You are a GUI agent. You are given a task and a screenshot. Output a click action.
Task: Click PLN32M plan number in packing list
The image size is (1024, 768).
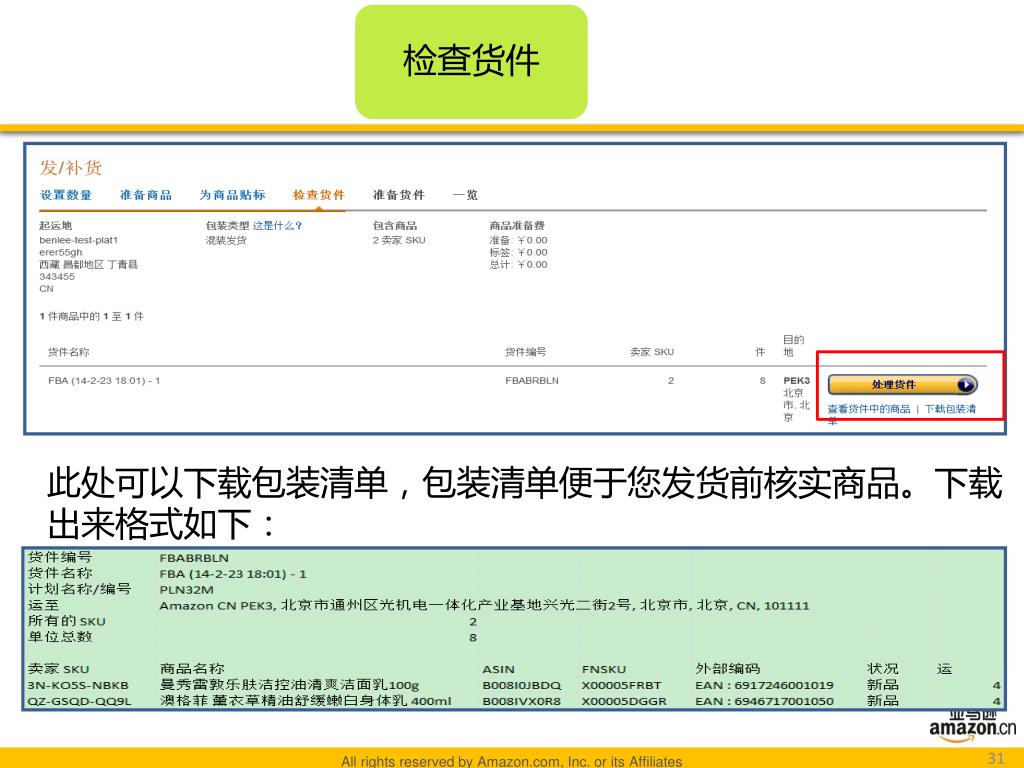pos(187,590)
